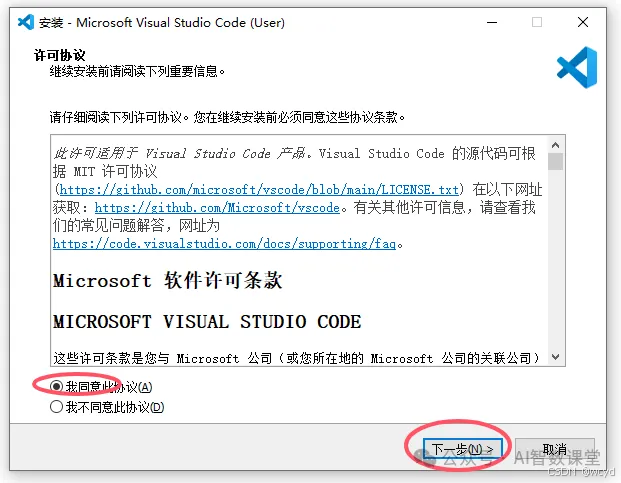Open the GitHub LICENSE.txt link

click(x=259, y=190)
